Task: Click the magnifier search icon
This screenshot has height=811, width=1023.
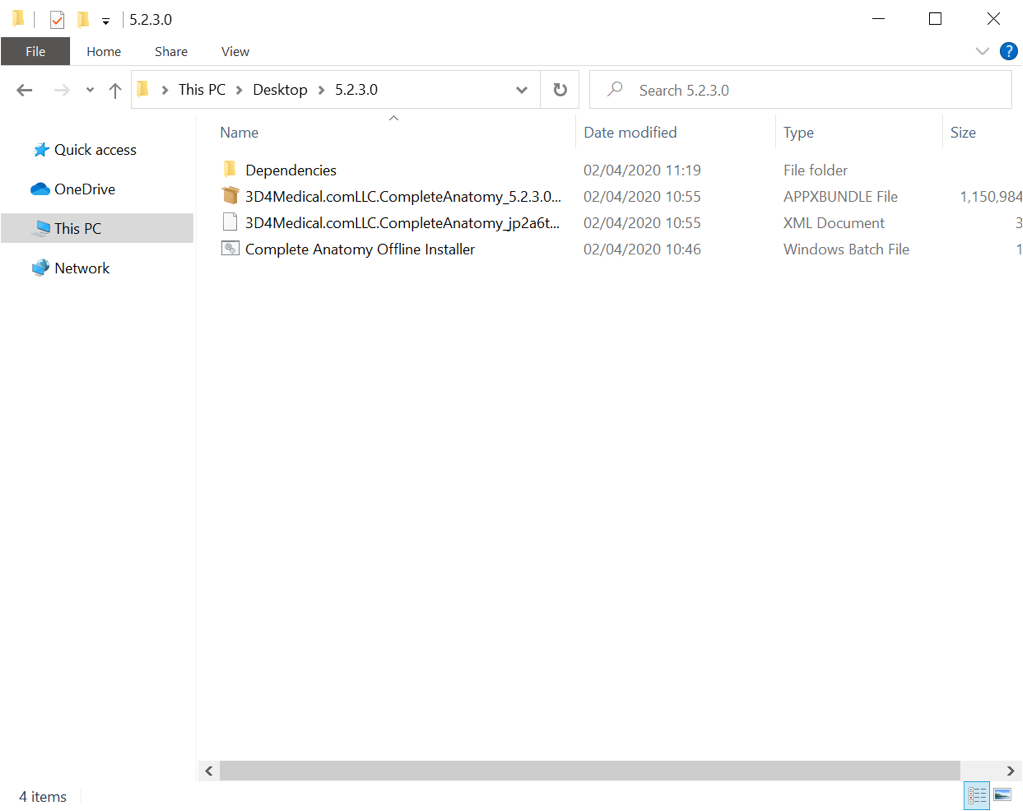Action: 615,89
